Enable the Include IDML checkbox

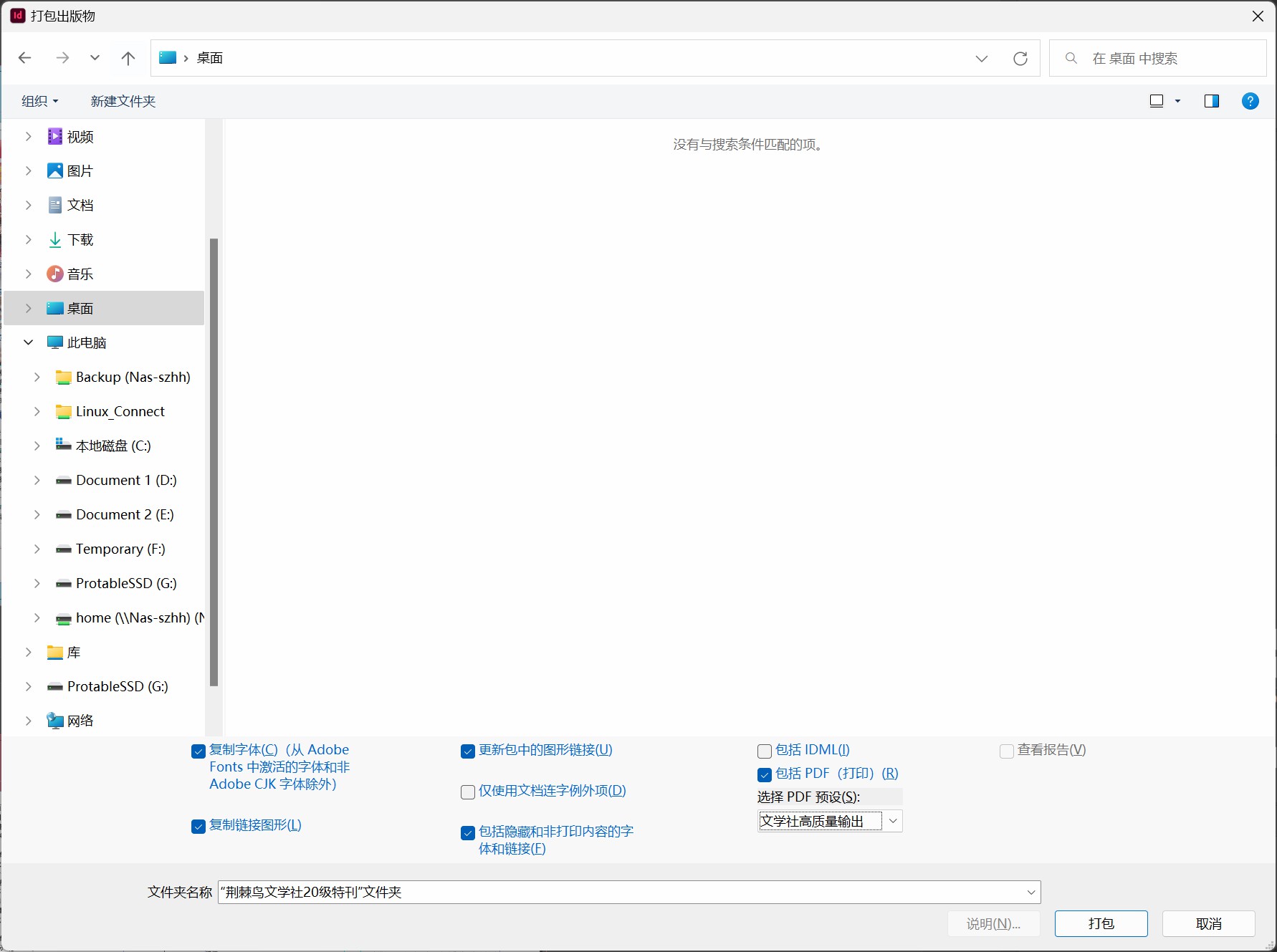(x=765, y=751)
